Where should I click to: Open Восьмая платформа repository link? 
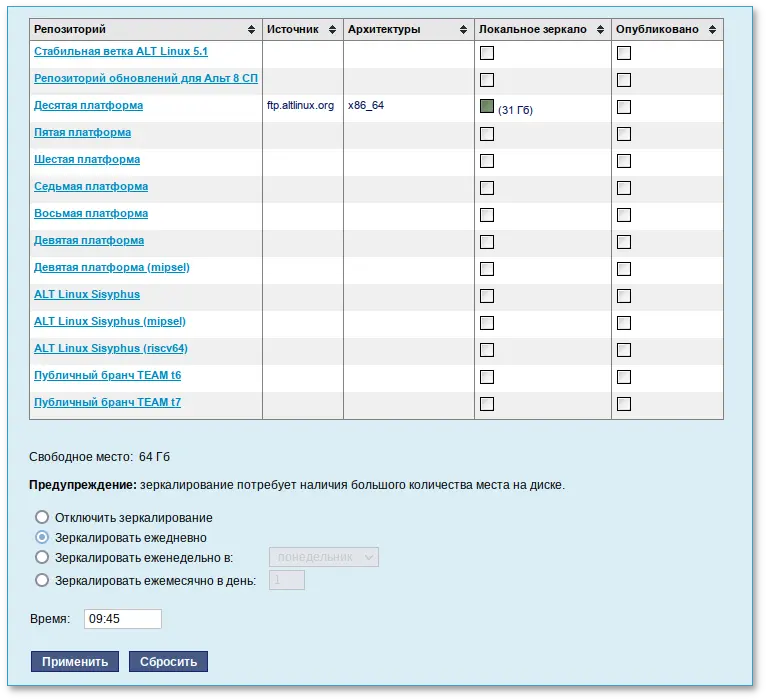(91, 213)
